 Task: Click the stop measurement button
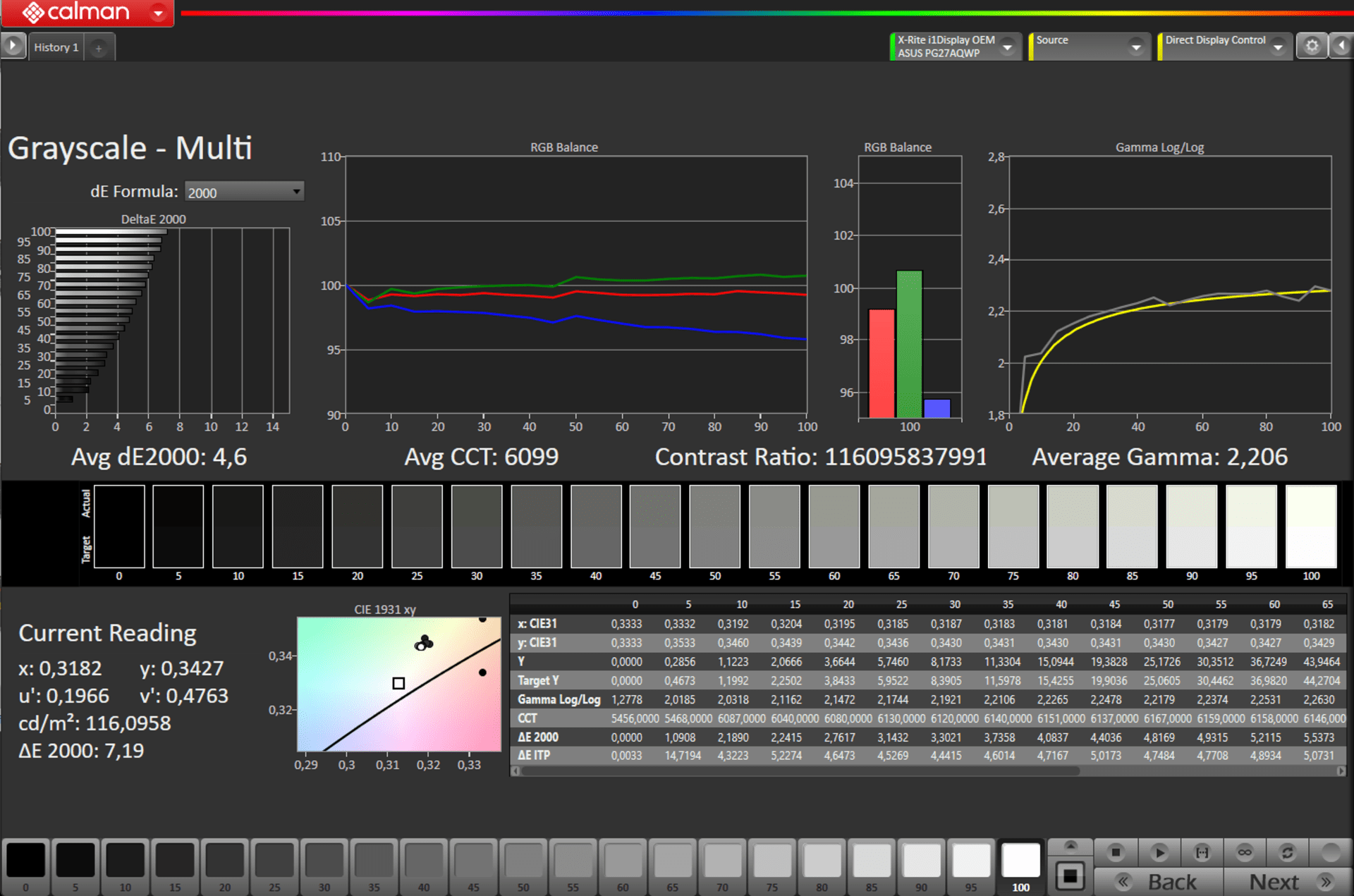[1116, 853]
